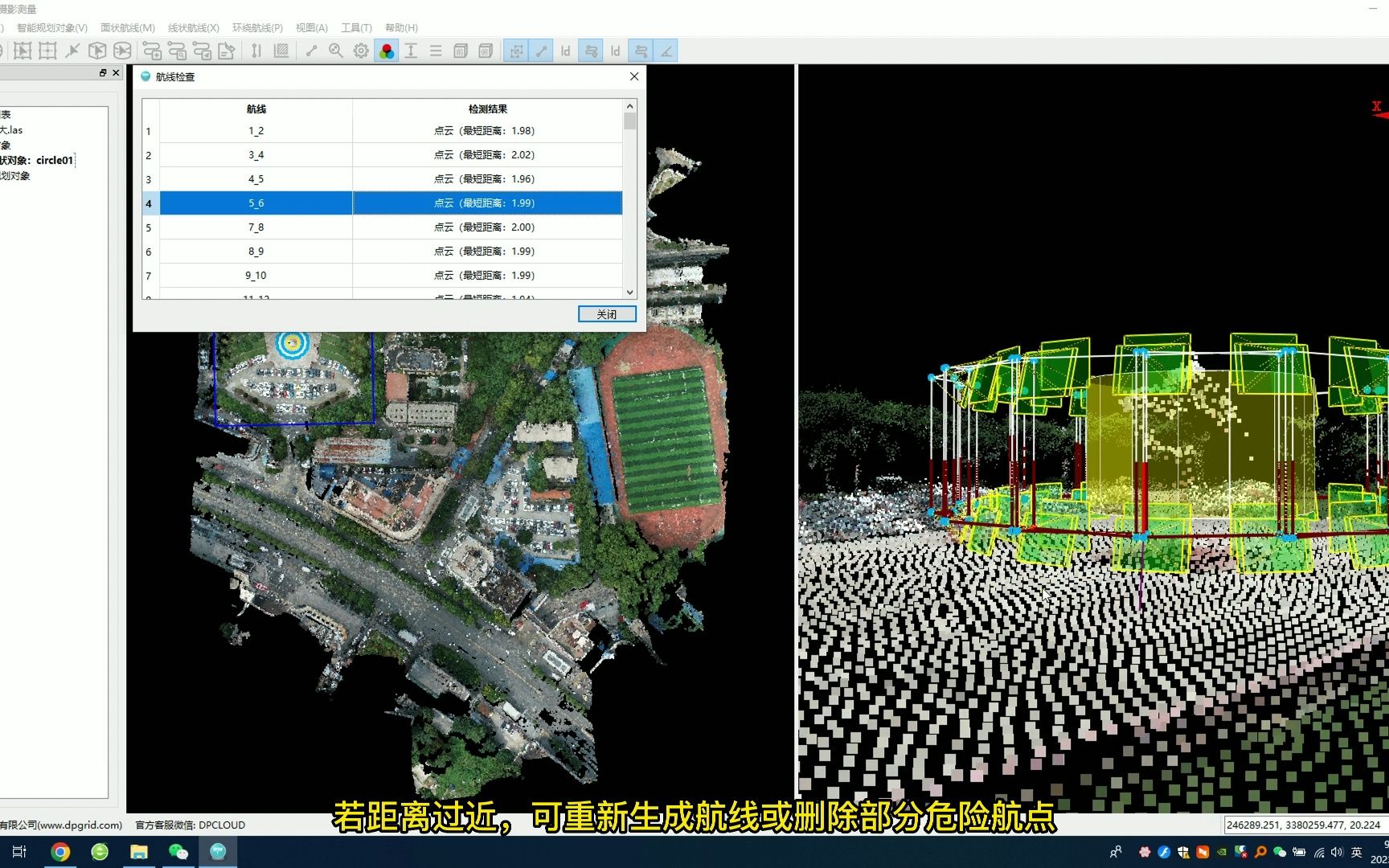Image resolution: width=1389 pixels, height=868 pixels.
Task: Click the result with shortest distance 2.00
Action: pos(487,227)
